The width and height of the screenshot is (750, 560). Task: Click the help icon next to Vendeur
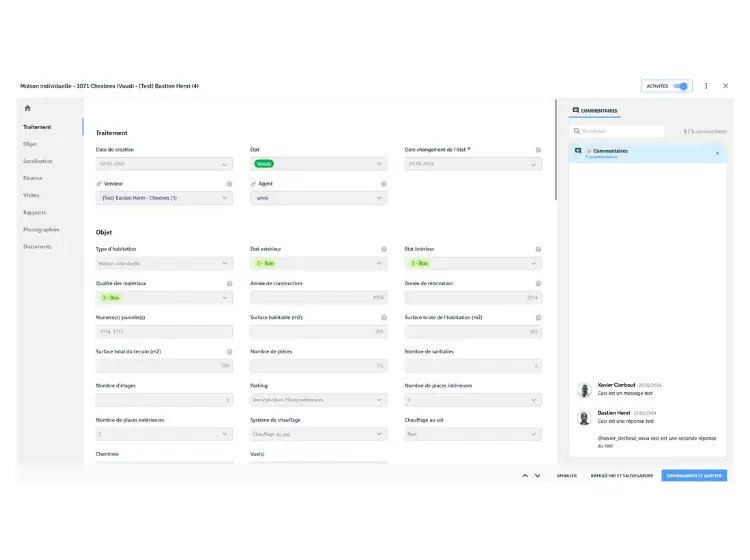pos(229,184)
